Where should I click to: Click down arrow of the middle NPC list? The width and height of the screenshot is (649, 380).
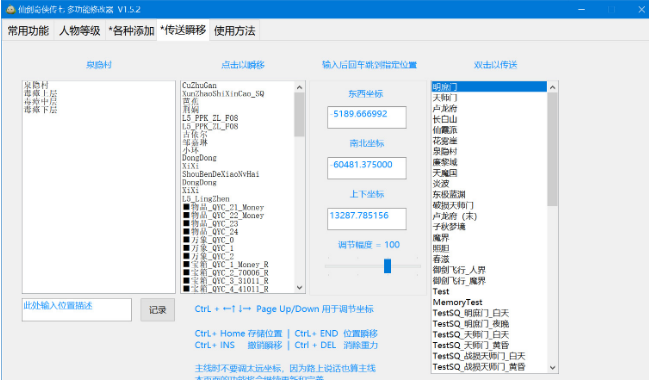pos(300,288)
